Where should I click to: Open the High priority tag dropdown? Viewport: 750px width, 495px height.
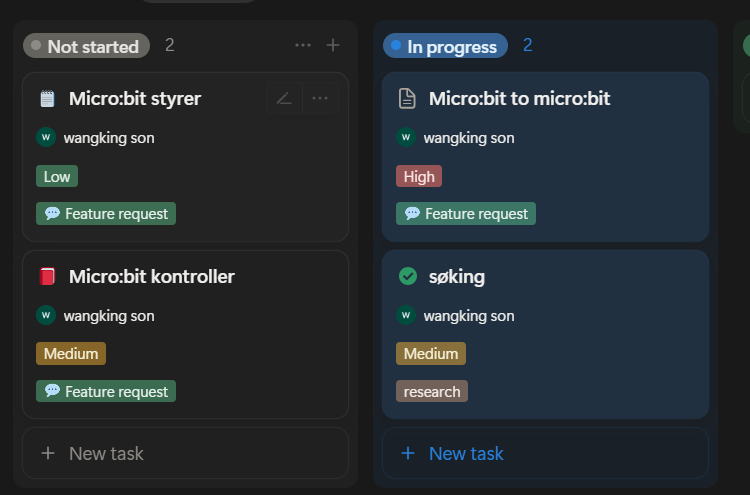click(x=418, y=177)
